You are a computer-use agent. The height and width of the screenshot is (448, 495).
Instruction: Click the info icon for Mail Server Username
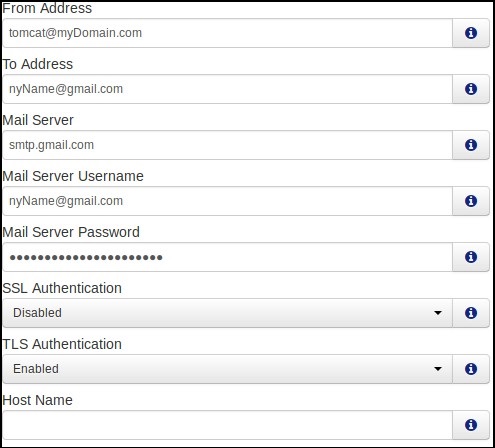(x=471, y=201)
